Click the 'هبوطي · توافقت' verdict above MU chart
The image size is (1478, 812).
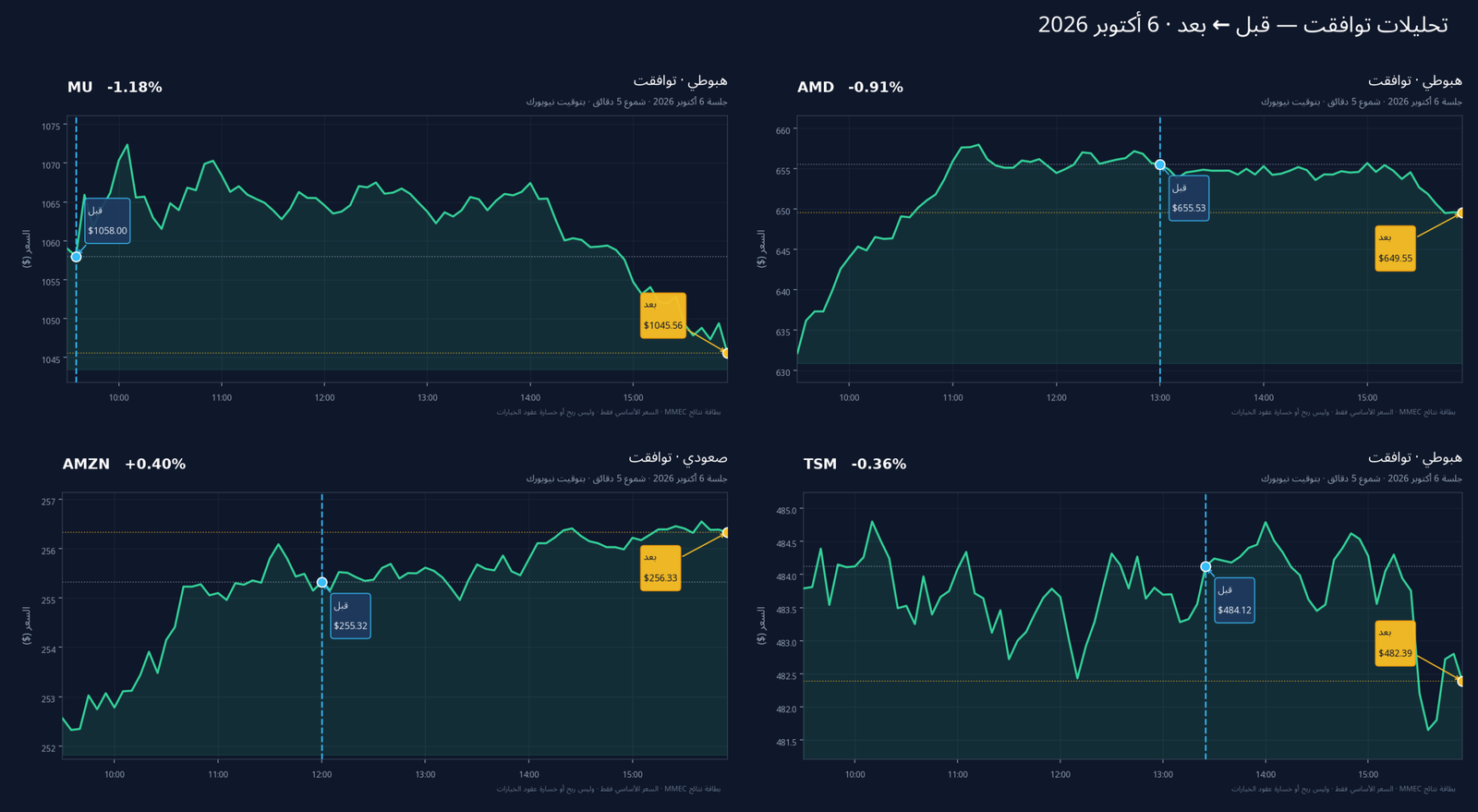coord(680,80)
